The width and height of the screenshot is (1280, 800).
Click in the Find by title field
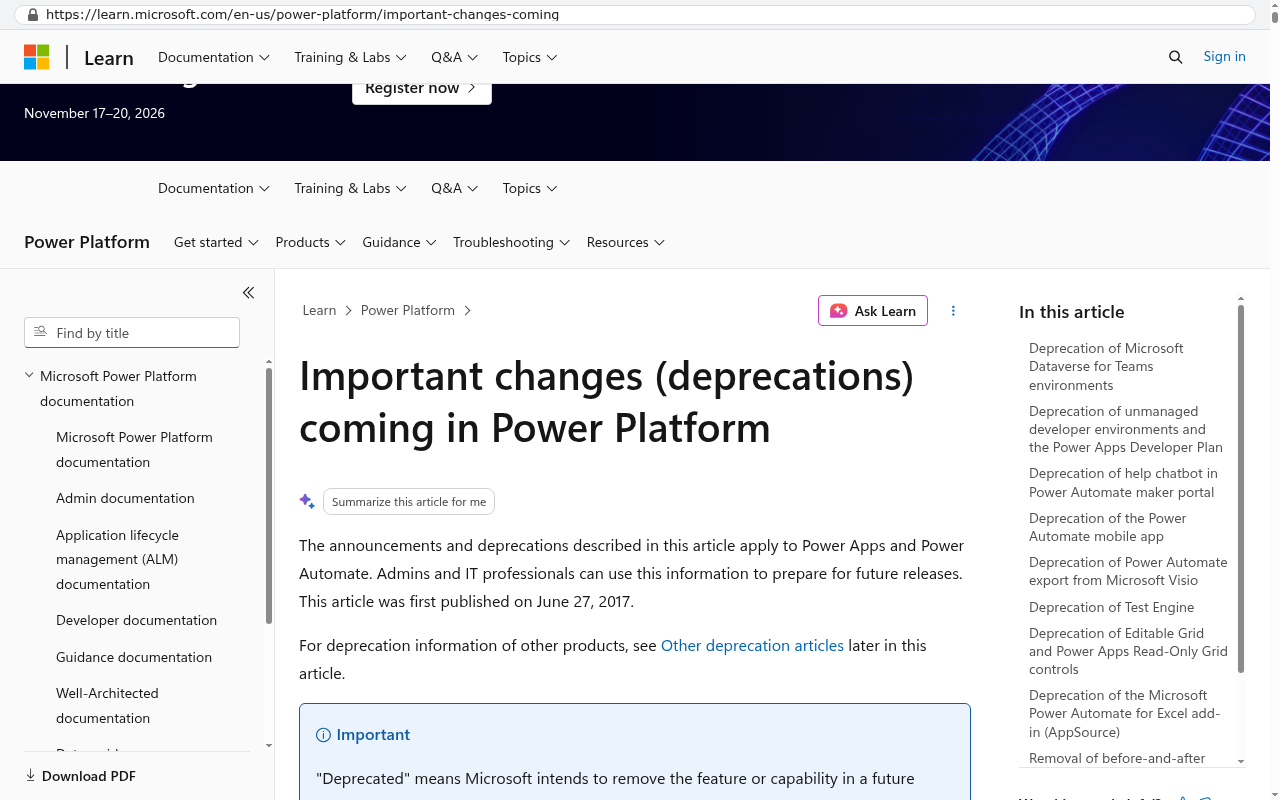[x=132, y=333]
